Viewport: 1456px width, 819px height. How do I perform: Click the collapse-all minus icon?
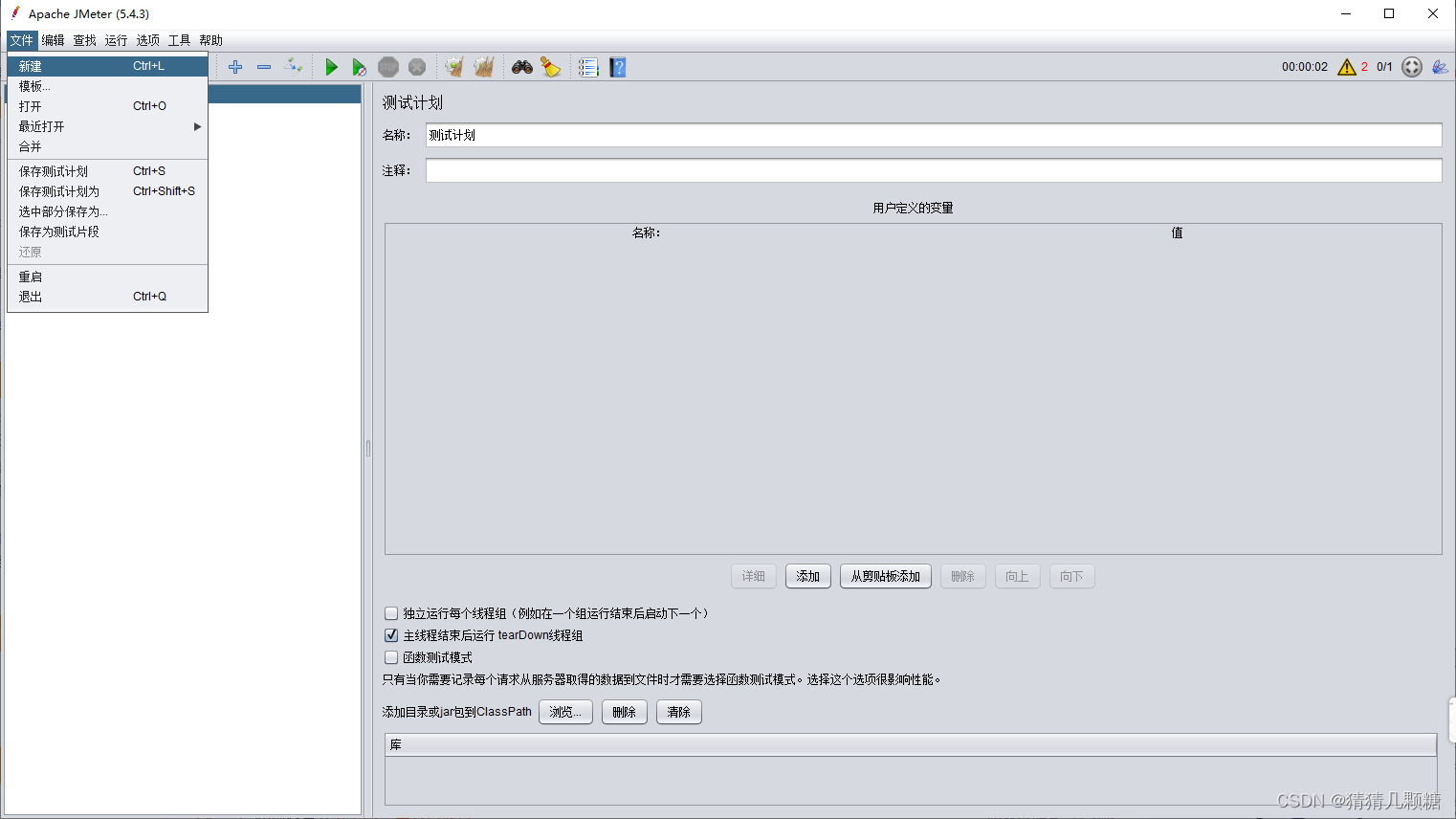tap(264, 67)
